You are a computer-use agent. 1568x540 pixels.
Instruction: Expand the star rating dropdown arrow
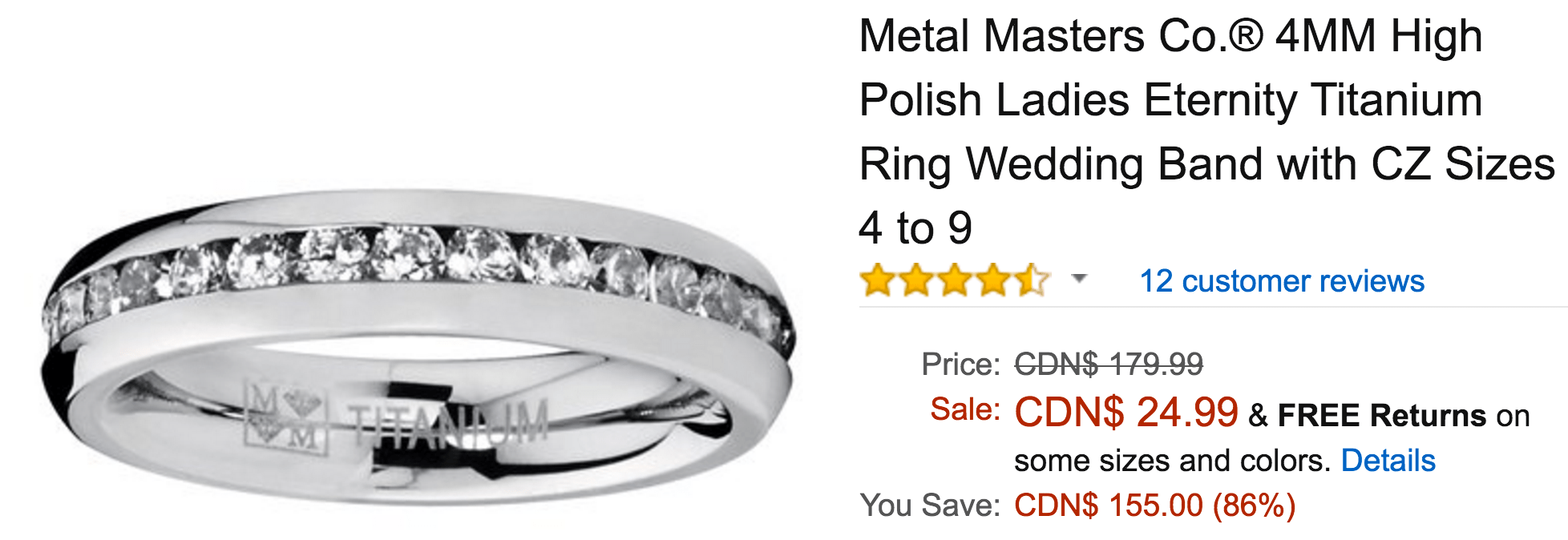(1079, 279)
